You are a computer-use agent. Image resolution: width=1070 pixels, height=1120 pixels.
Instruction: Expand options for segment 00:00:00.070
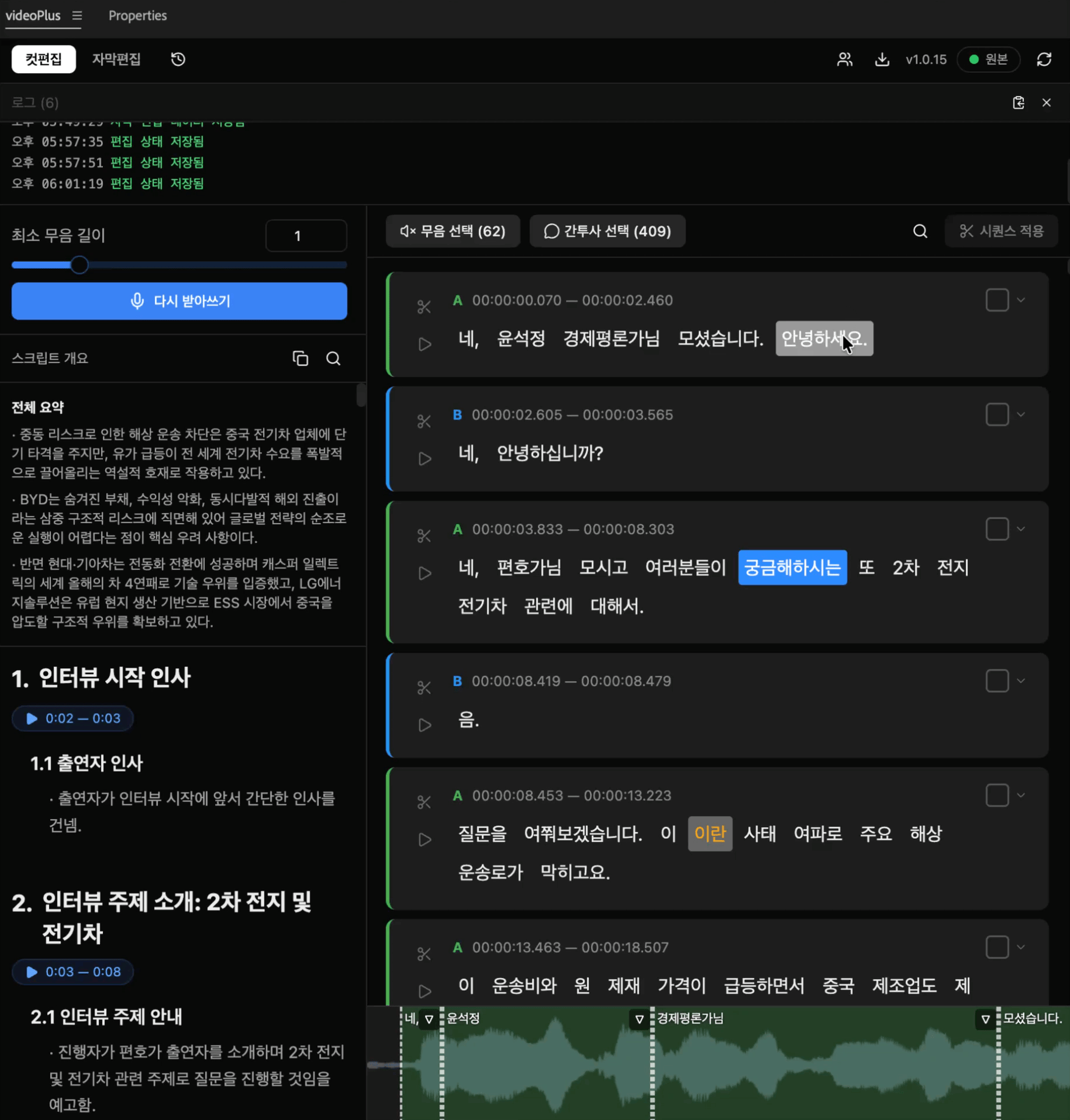pyautogui.click(x=1021, y=300)
